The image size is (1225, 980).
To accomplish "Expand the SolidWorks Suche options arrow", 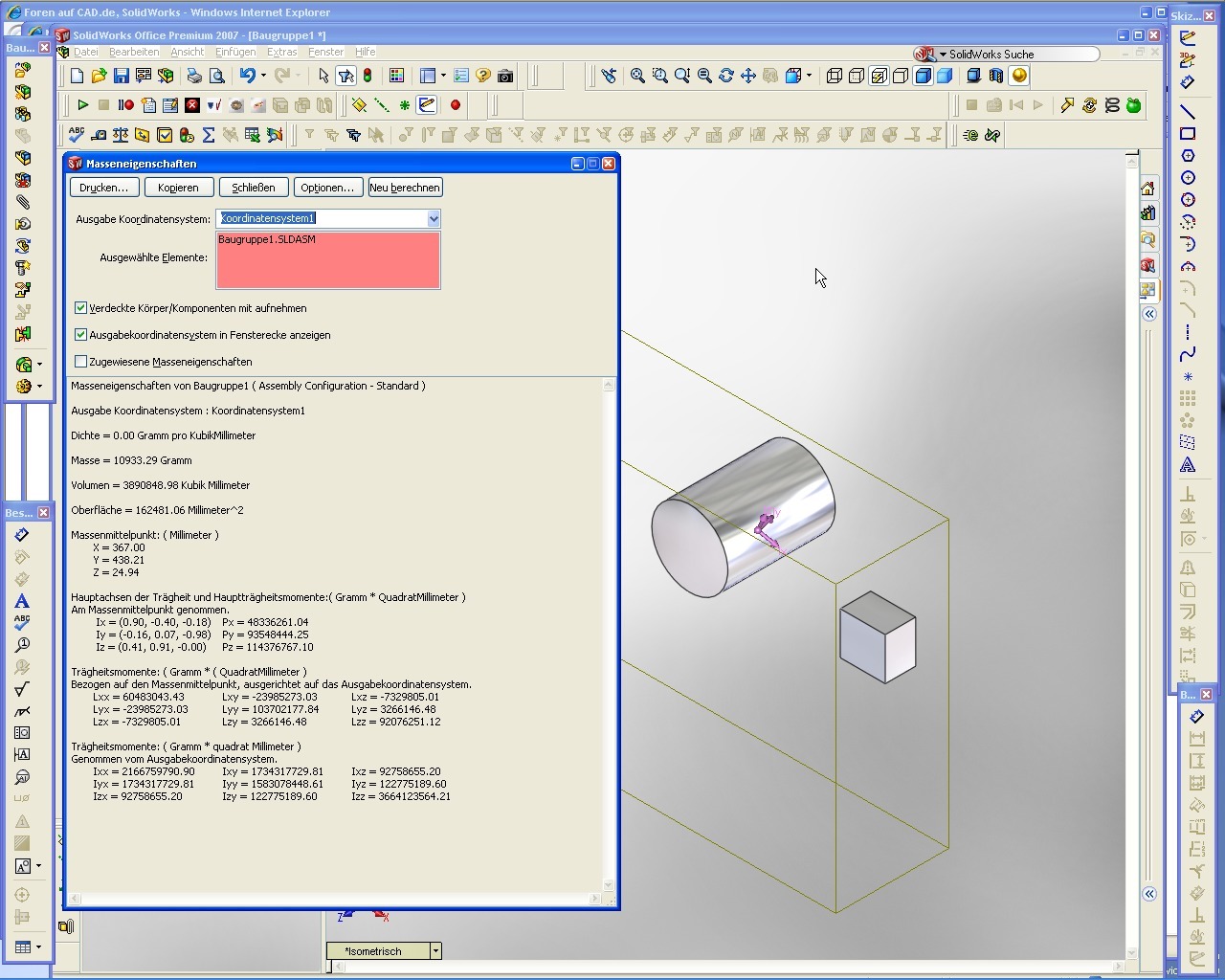I will pos(943,55).
